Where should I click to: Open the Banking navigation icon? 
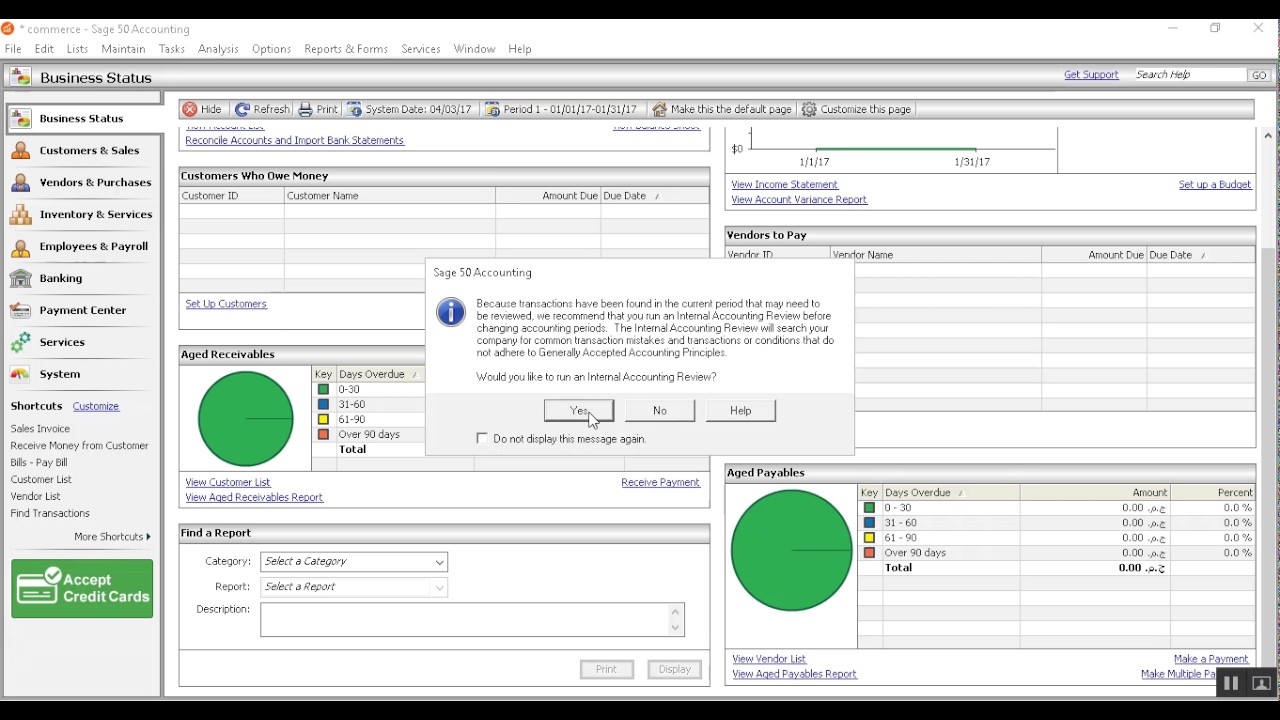pyautogui.click(x=21, y=278)
